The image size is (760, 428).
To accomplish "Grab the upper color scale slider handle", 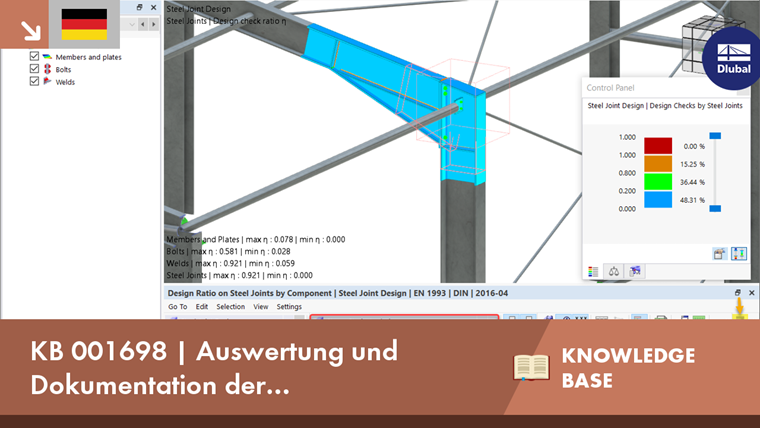I will [715, 136].
